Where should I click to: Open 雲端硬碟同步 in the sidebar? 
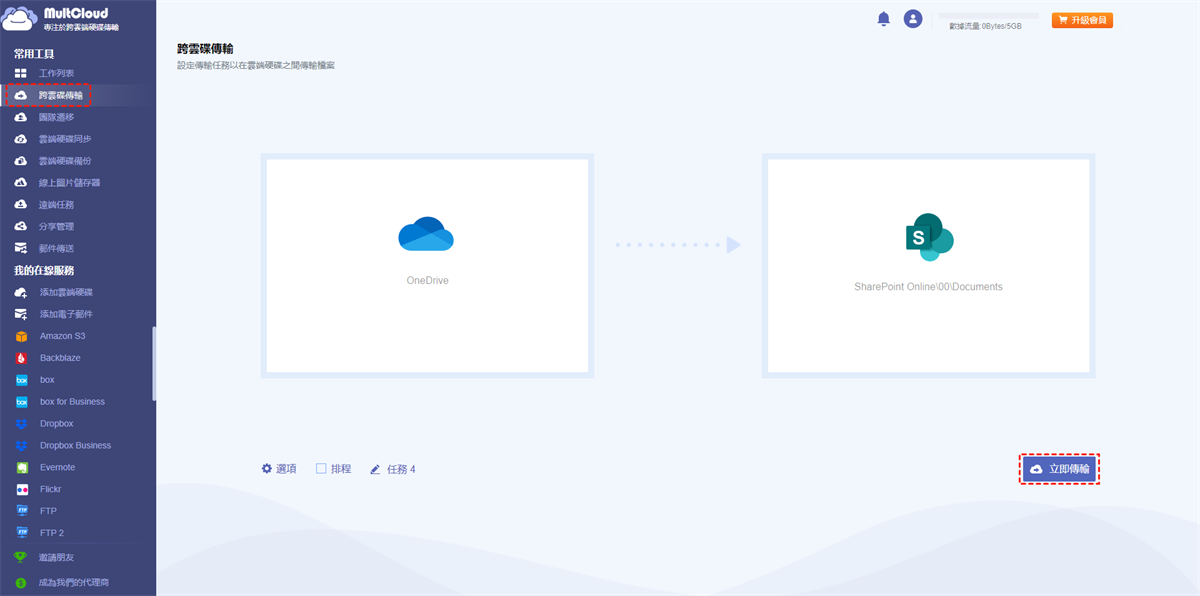tap(65, 139)
